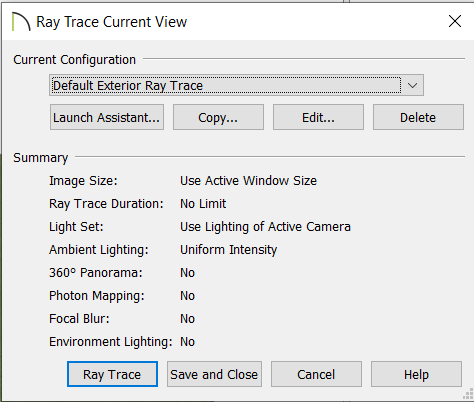The image size is (474, 402).
Task: Delete the selected configuration
Action: tap(418, 117)
